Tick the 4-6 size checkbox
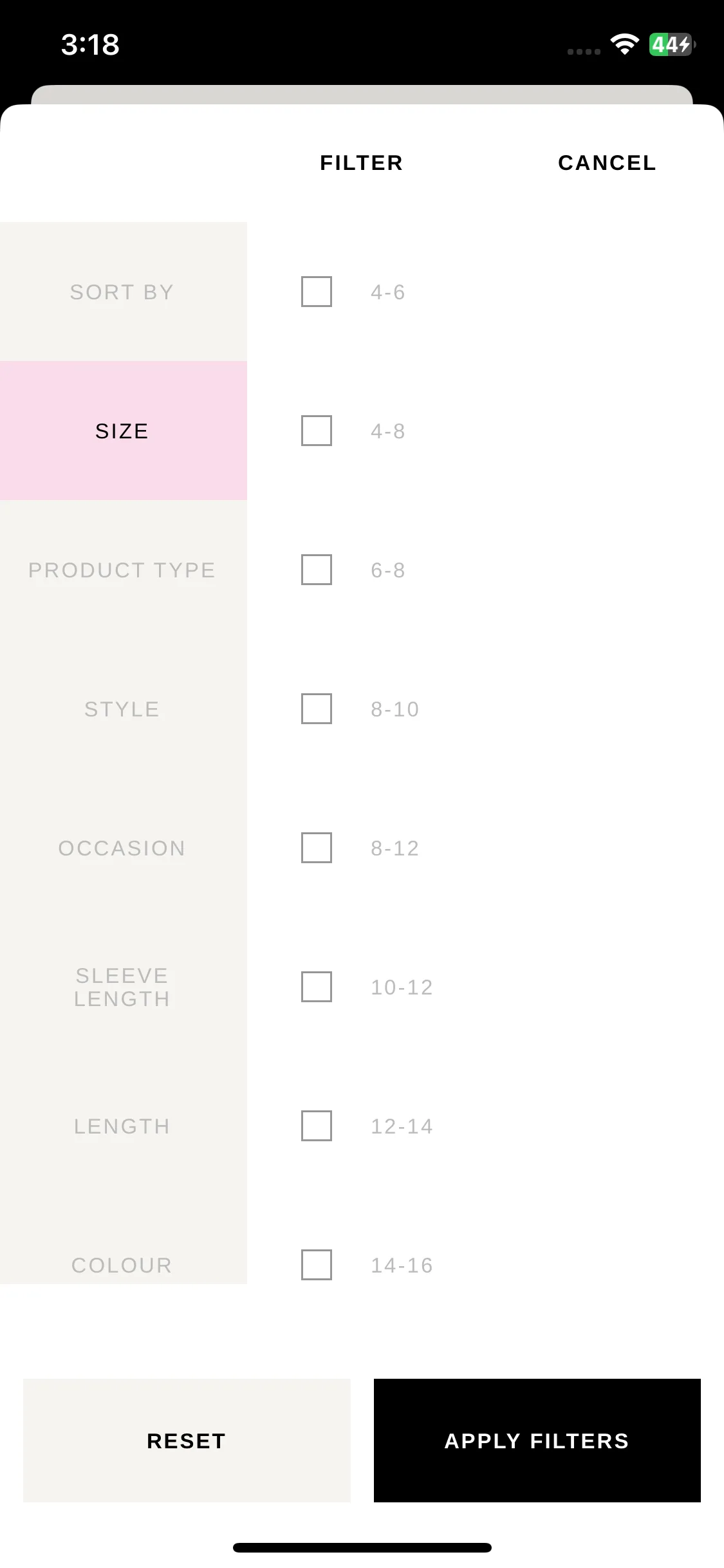 click(317, 292)
